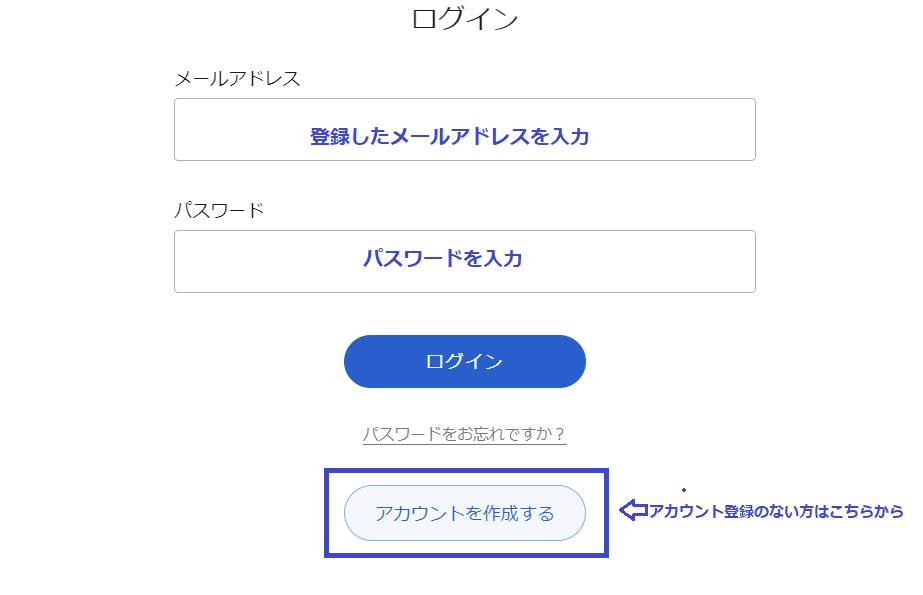Click the ログイン page heading
Image resolution: width=923 pixels, height=595 pixels.
pos(465,18)
